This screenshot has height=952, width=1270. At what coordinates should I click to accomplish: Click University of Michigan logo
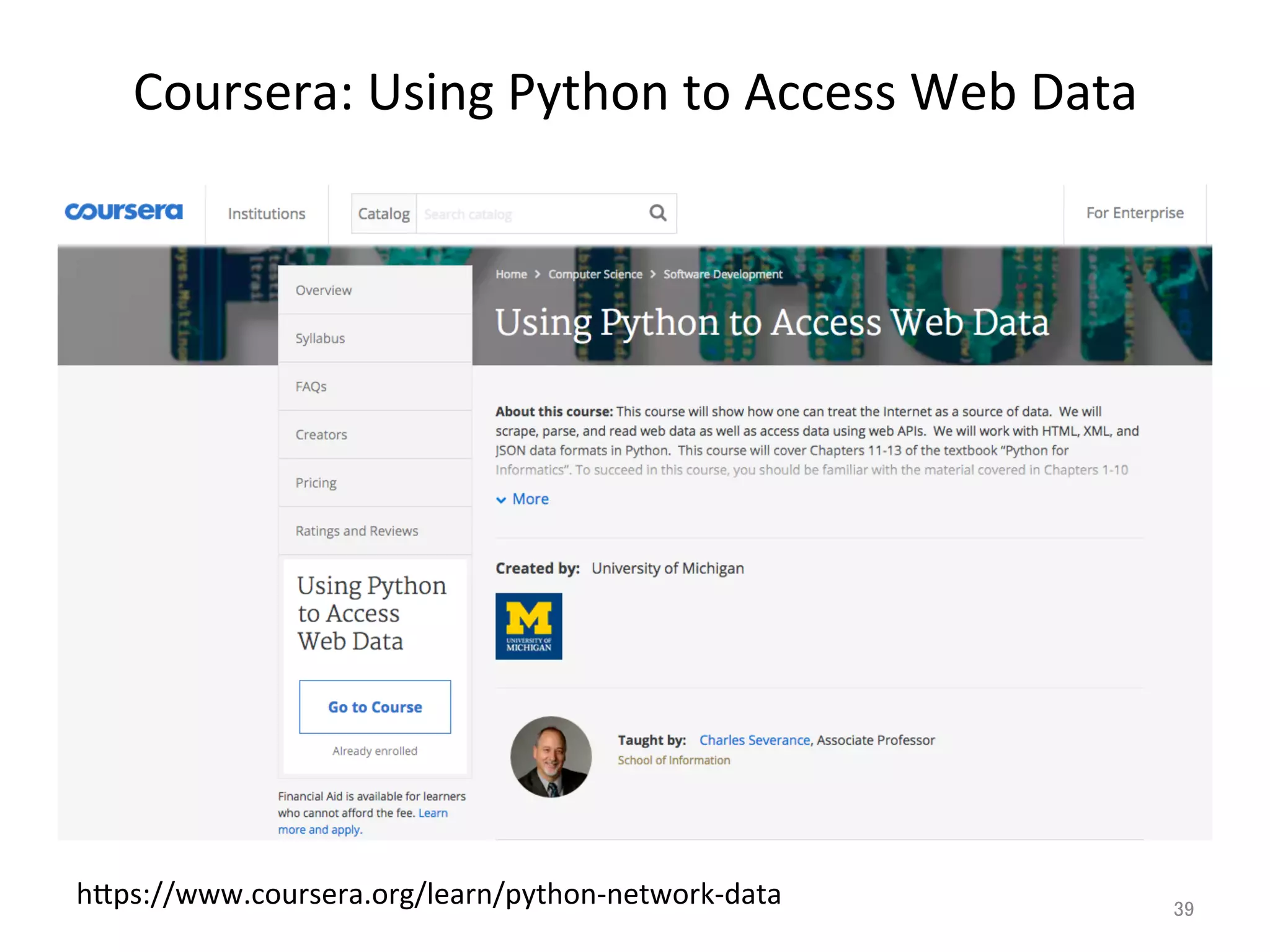529,626
